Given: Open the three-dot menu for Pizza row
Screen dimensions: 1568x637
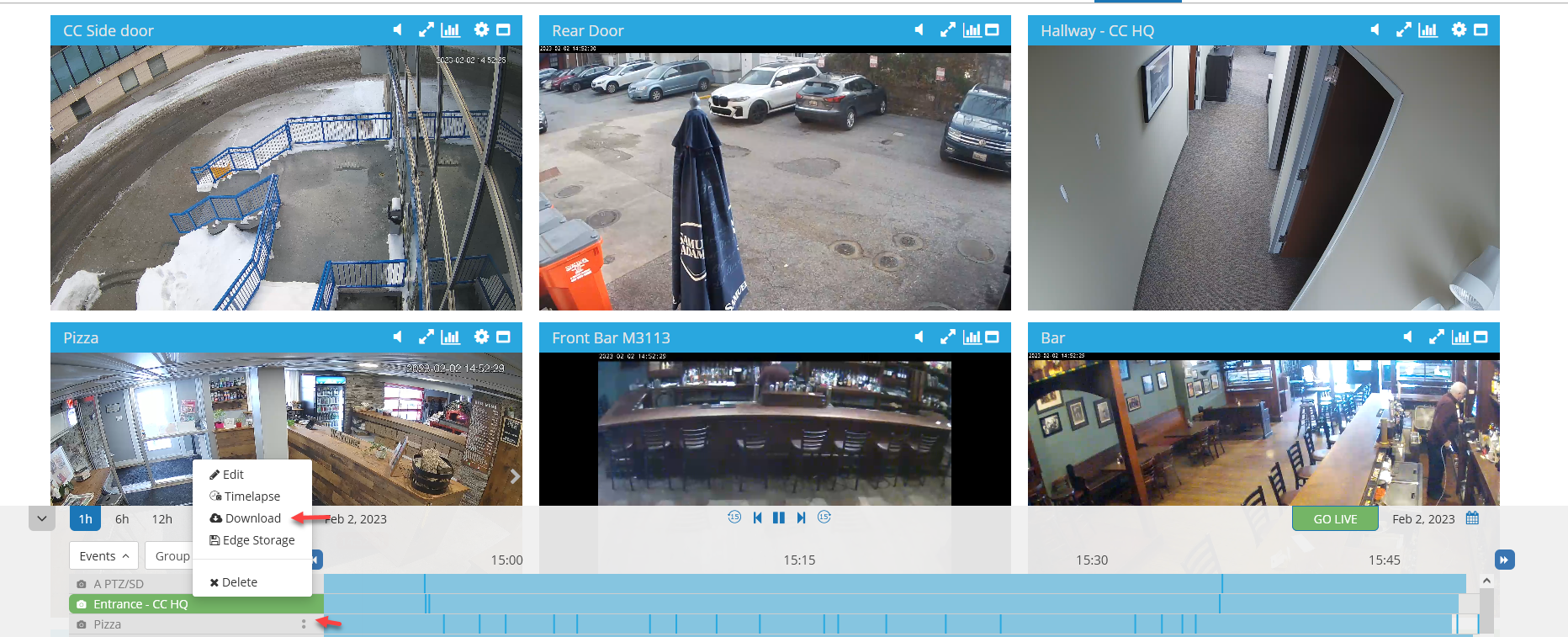Looking at the screenshot, I should [304, 624].
